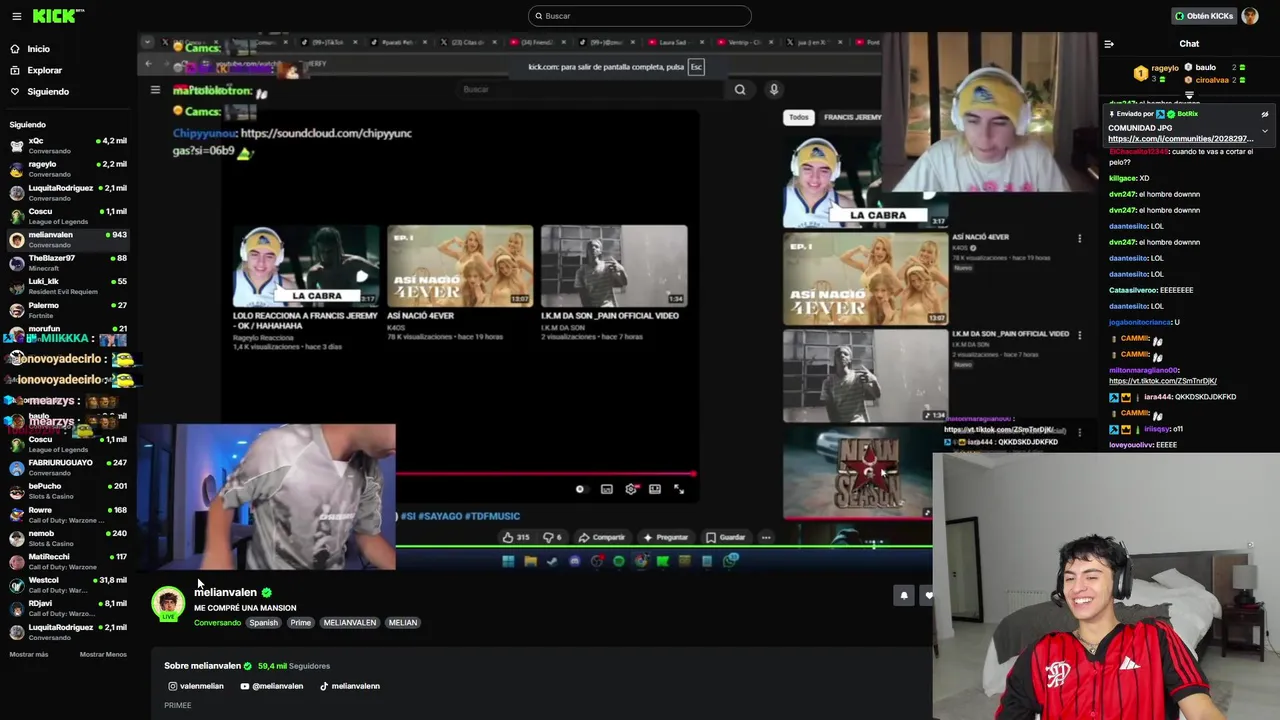Image resolution: width=1280 pixels, height=720 pixels.
Task: Select the FRANCIS JEREMY filter chip
Action: [852, 117]
